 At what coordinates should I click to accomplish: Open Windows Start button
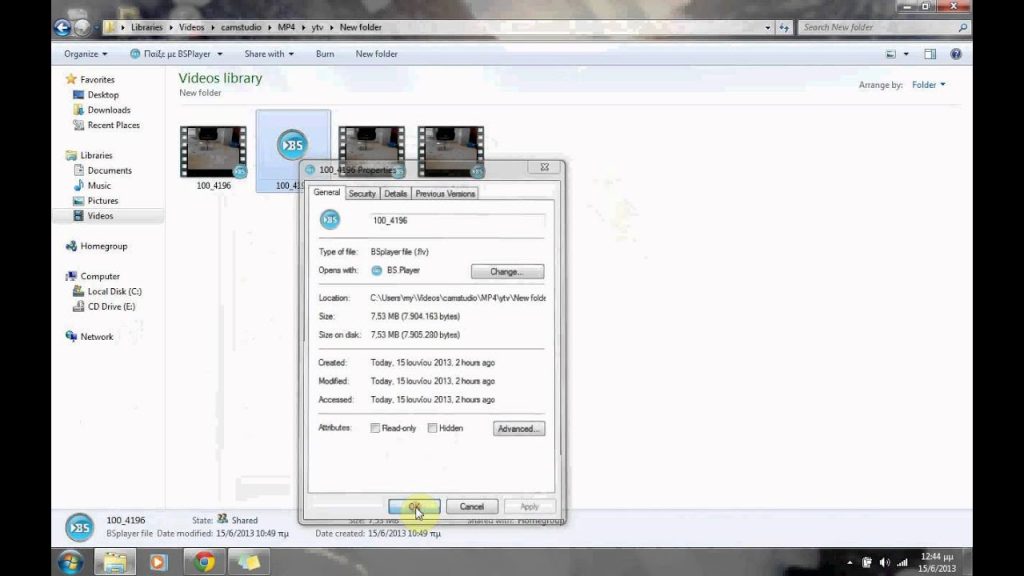[x=70, y=562]
